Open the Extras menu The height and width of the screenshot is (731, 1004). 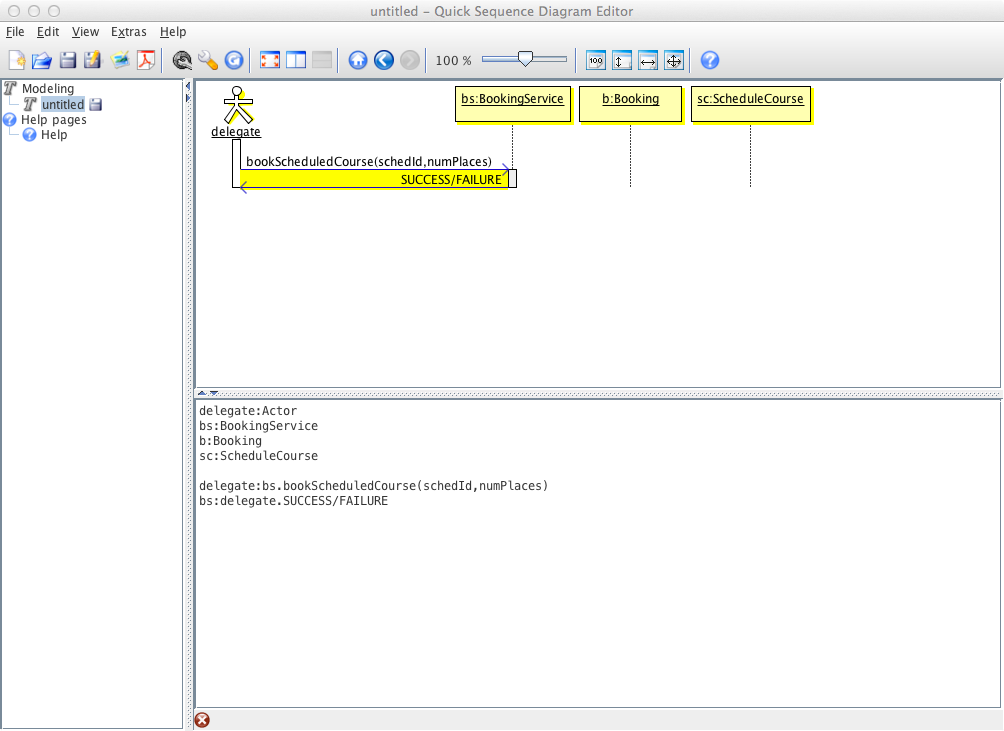click(128, 32)
